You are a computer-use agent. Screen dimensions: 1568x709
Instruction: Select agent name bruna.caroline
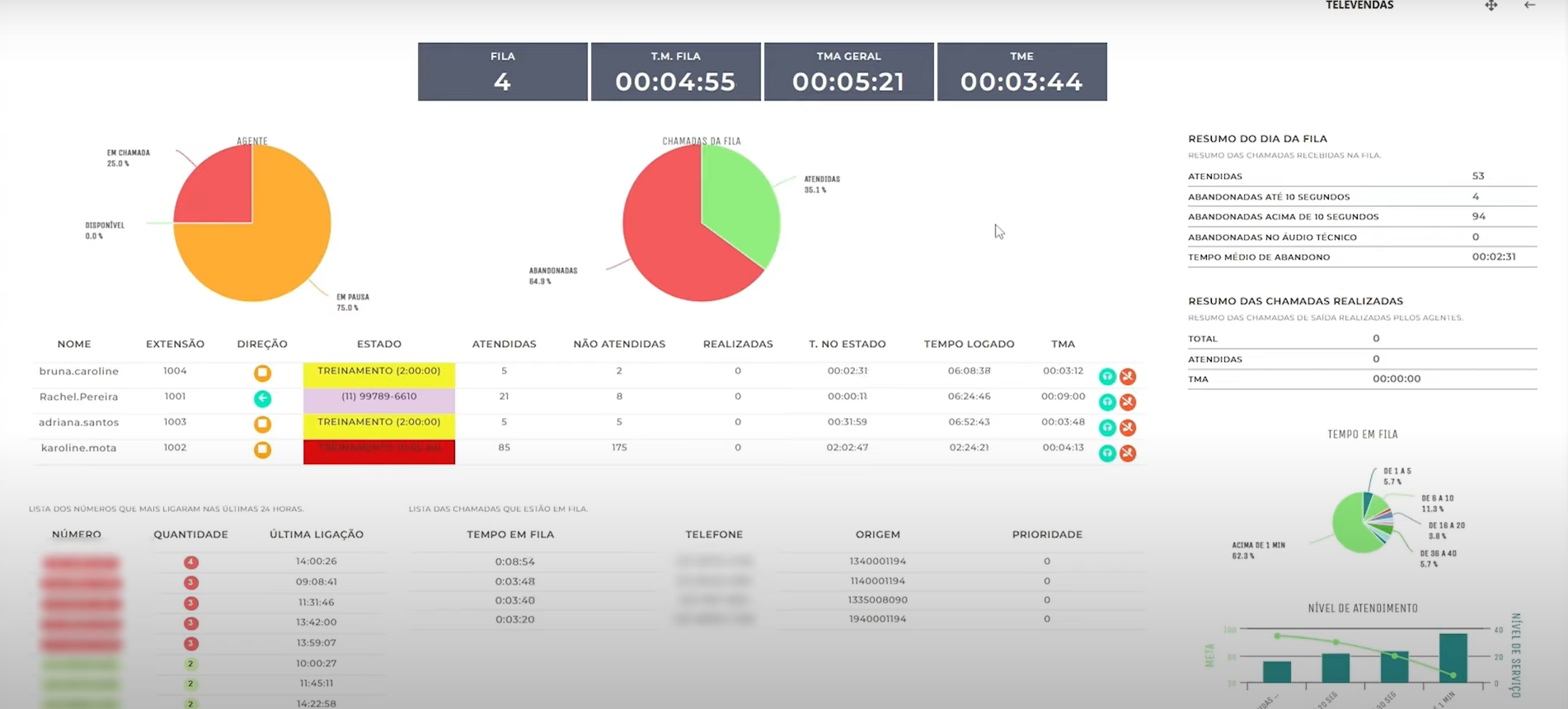point(79,371)
